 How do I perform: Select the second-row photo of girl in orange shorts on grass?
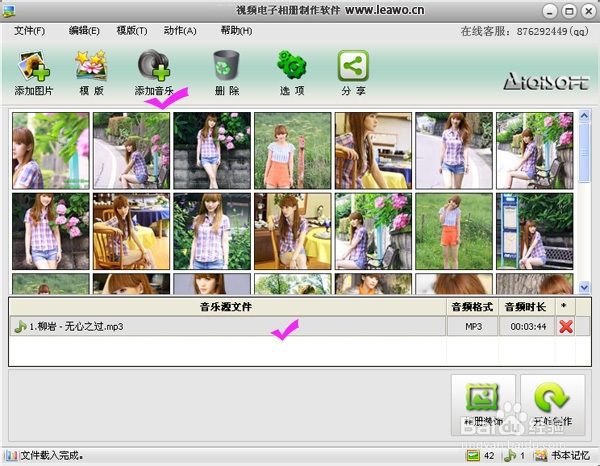click(454, 231)
